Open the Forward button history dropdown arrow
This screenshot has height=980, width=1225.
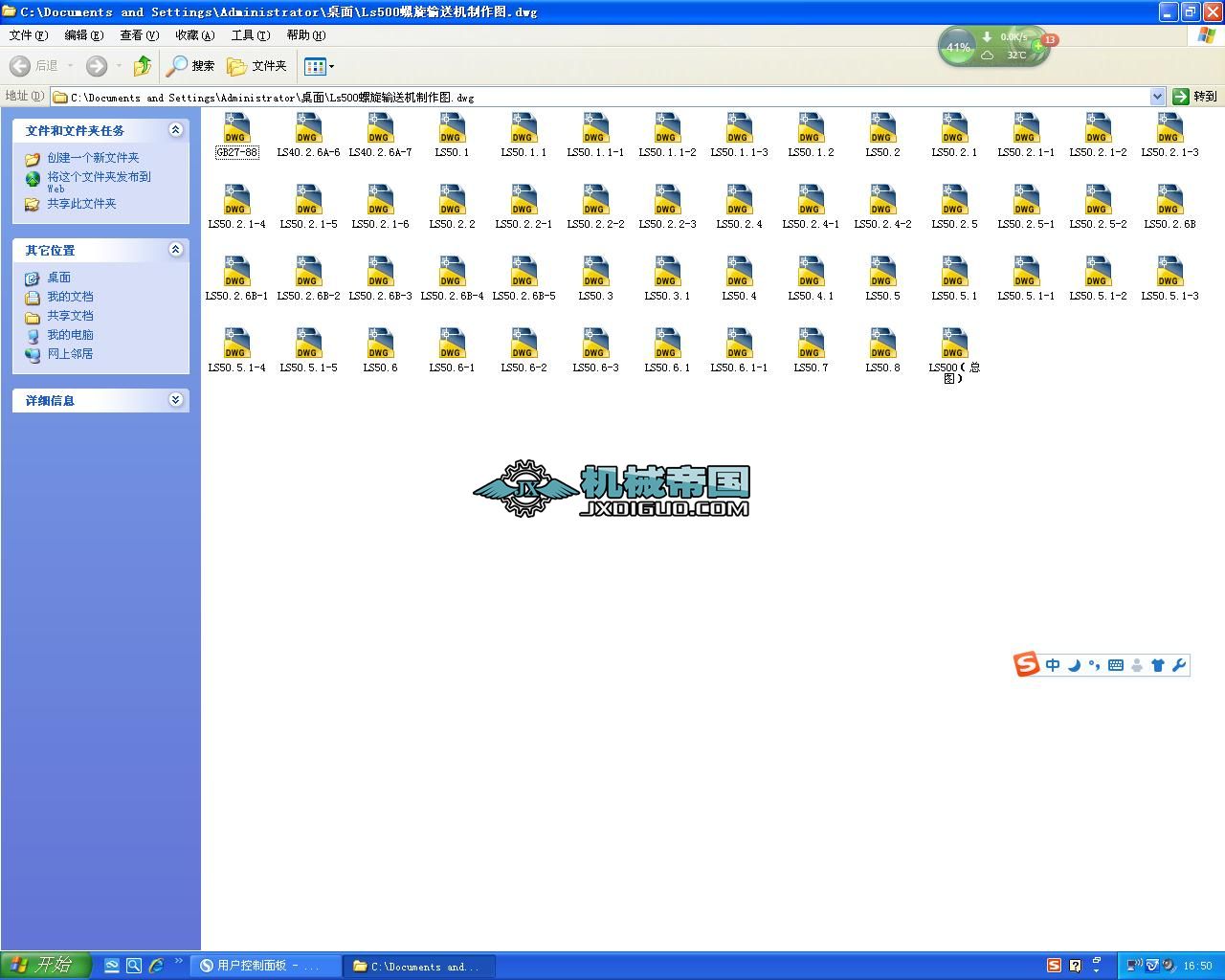click(x=119, y=66)
